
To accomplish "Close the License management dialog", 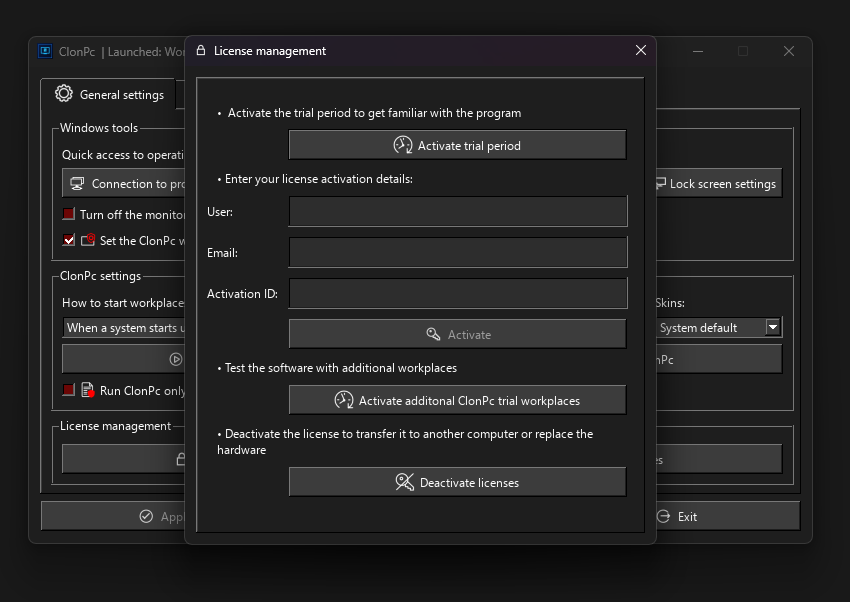I will point(641,50).
